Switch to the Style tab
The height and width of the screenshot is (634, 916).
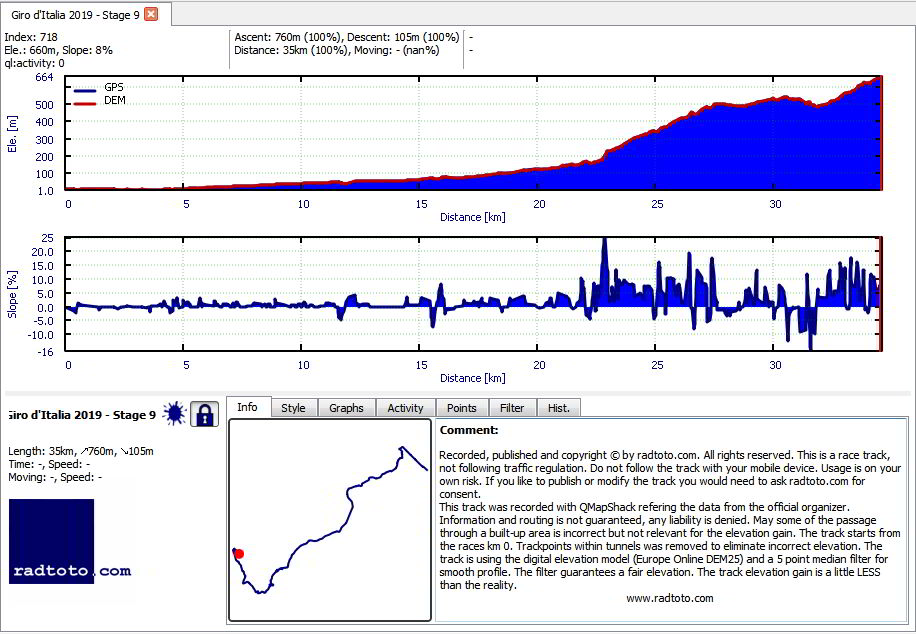coord(293,408)
